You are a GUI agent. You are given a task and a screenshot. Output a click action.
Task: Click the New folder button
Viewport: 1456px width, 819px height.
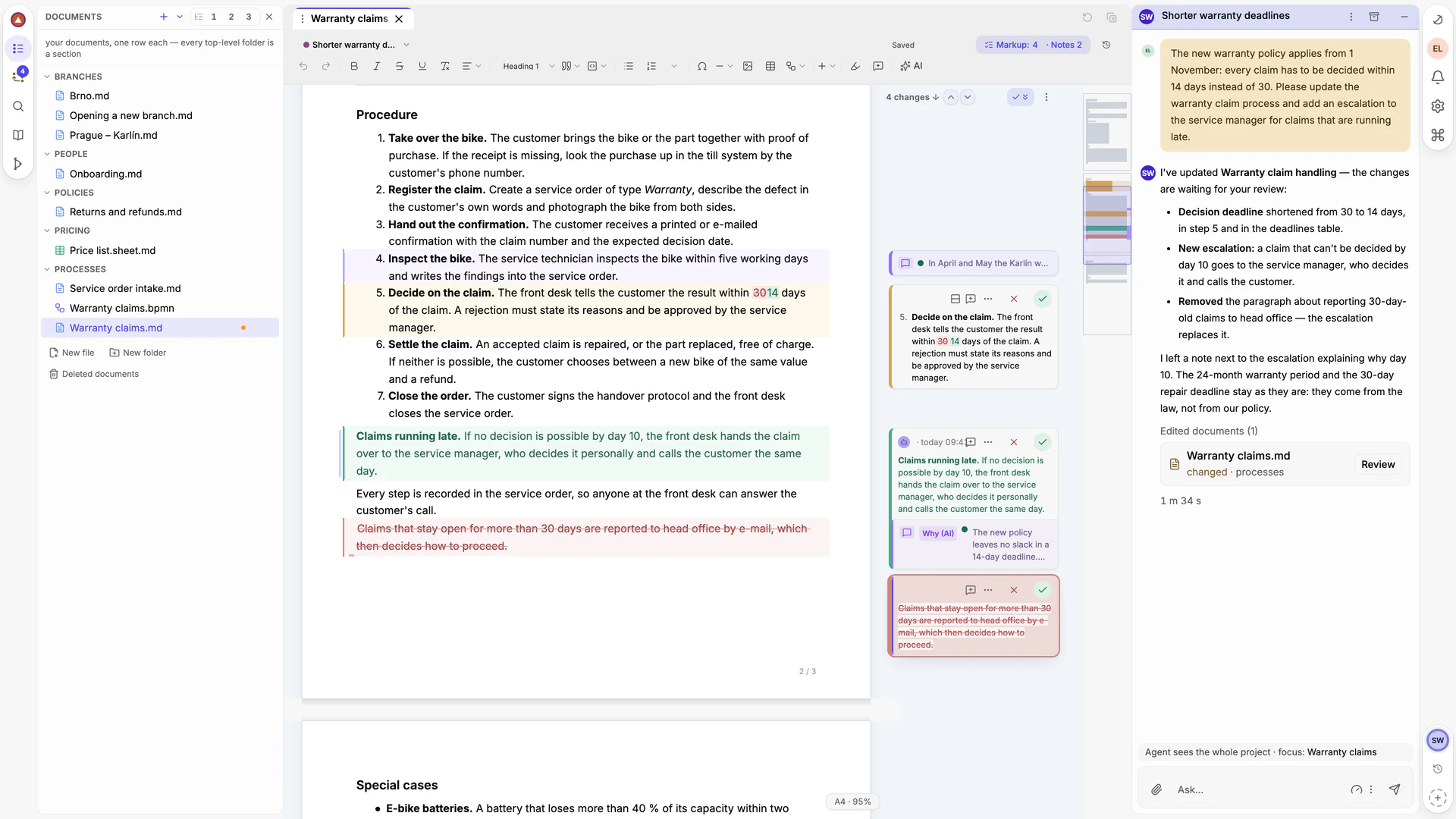coord(137,353)
